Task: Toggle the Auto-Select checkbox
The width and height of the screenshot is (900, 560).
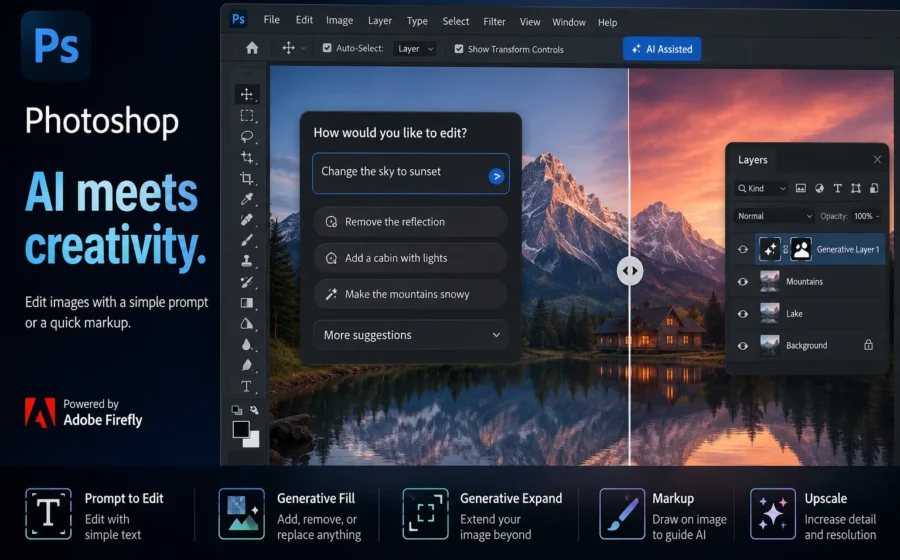Action: click(x=327, y=48)
